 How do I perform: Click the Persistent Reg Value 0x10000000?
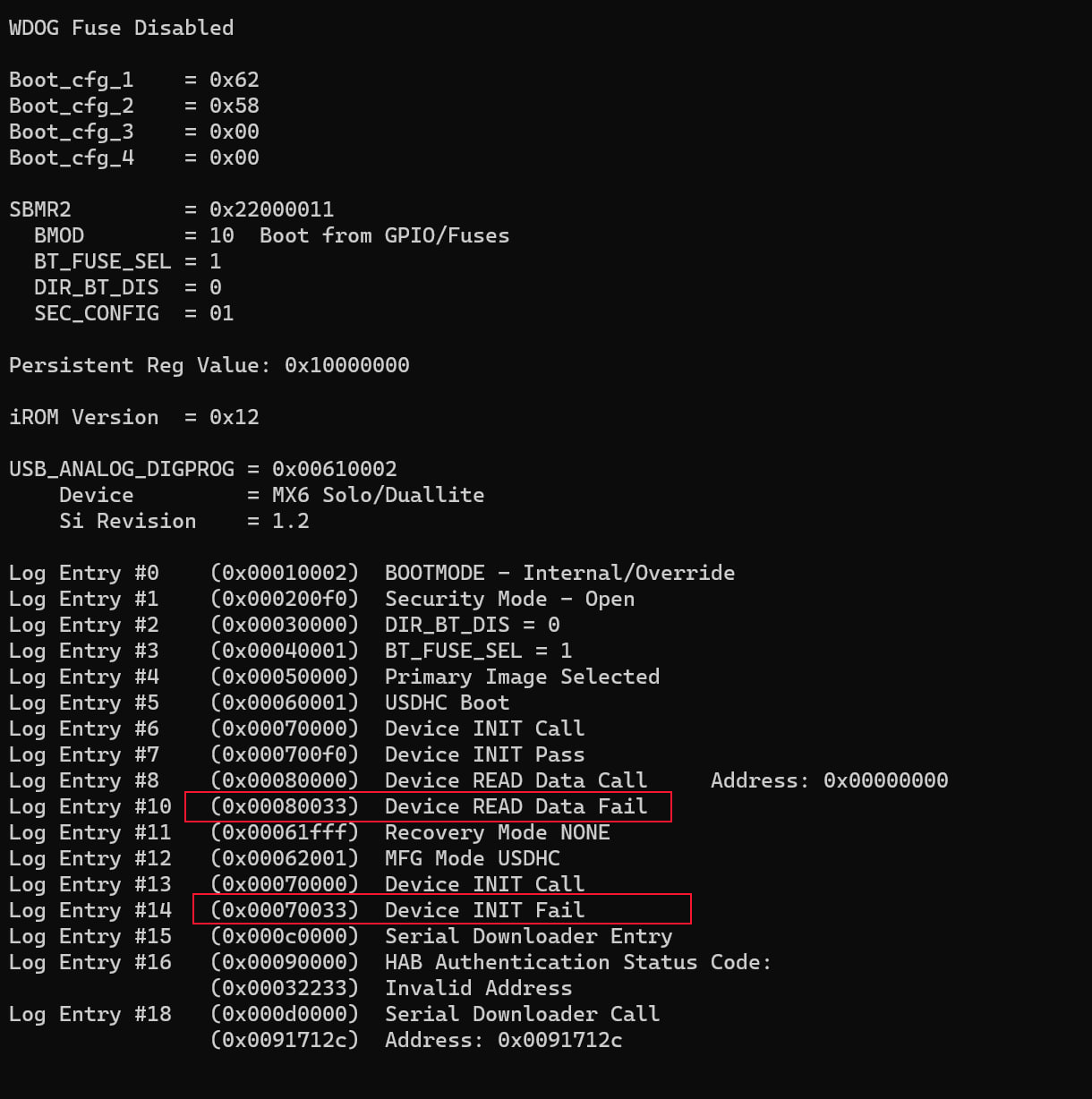pyautogui.click(x=346, y=365)
